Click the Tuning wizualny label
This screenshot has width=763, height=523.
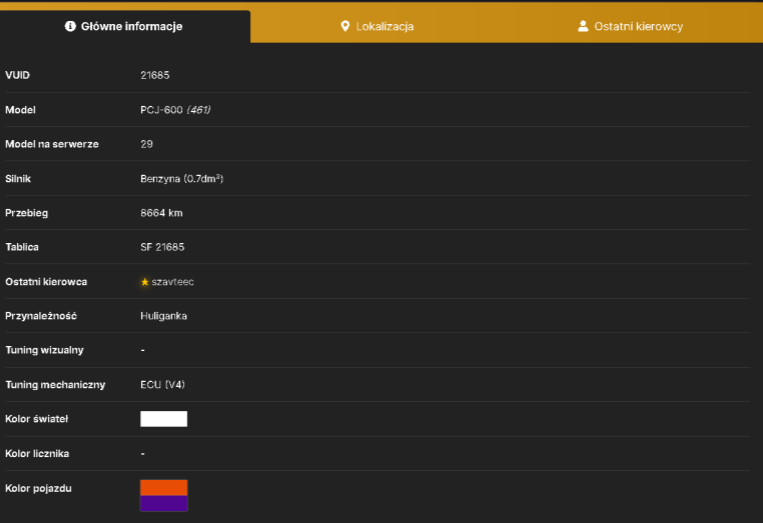coord(44,350)
